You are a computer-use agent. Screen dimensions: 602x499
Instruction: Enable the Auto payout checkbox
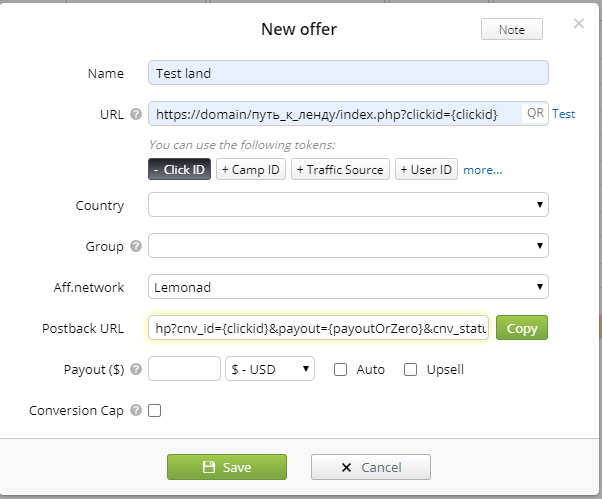tap(340, 370)
